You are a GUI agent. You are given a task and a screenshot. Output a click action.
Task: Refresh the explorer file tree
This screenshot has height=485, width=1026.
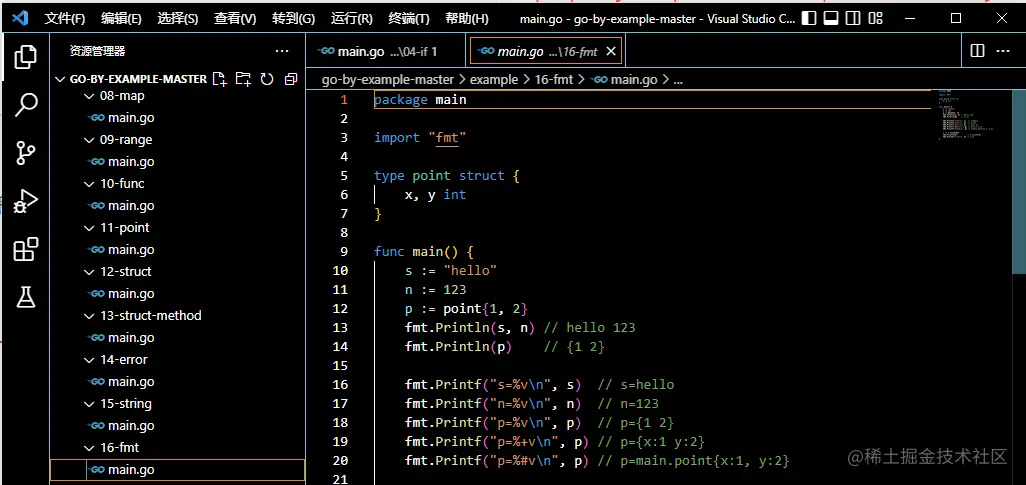point(266,79)
